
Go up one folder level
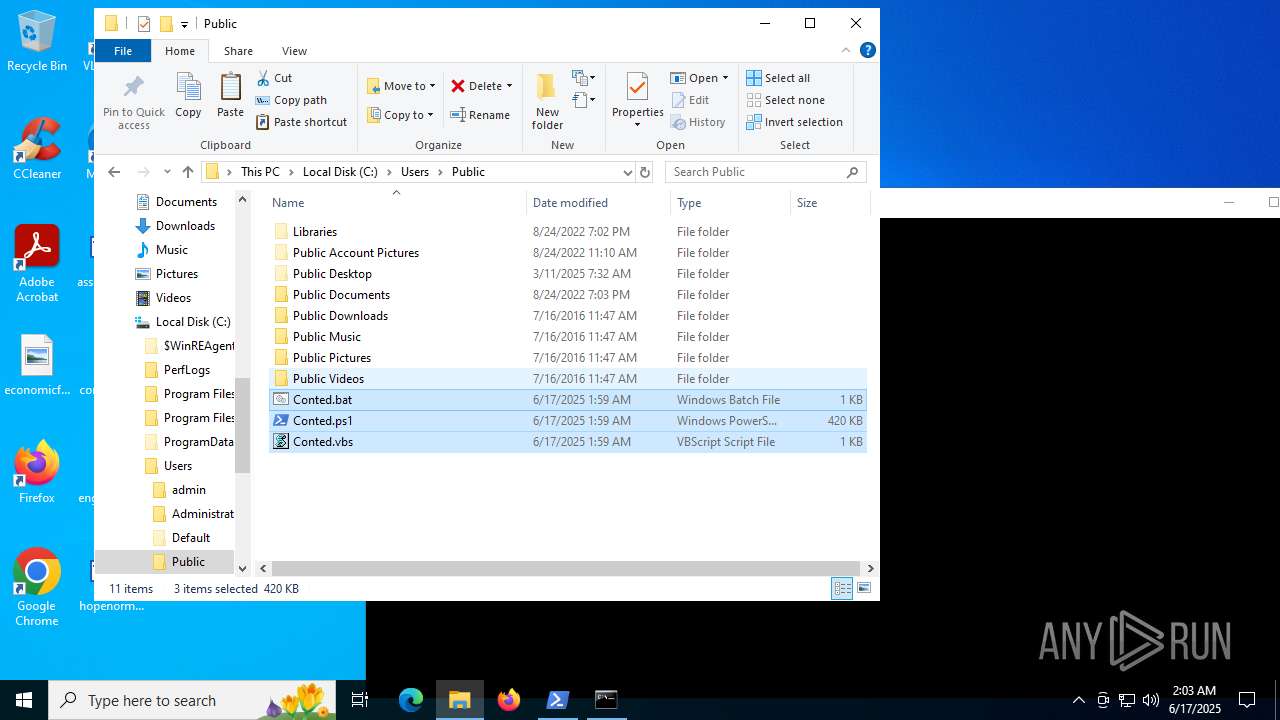(x=187, y=172)
